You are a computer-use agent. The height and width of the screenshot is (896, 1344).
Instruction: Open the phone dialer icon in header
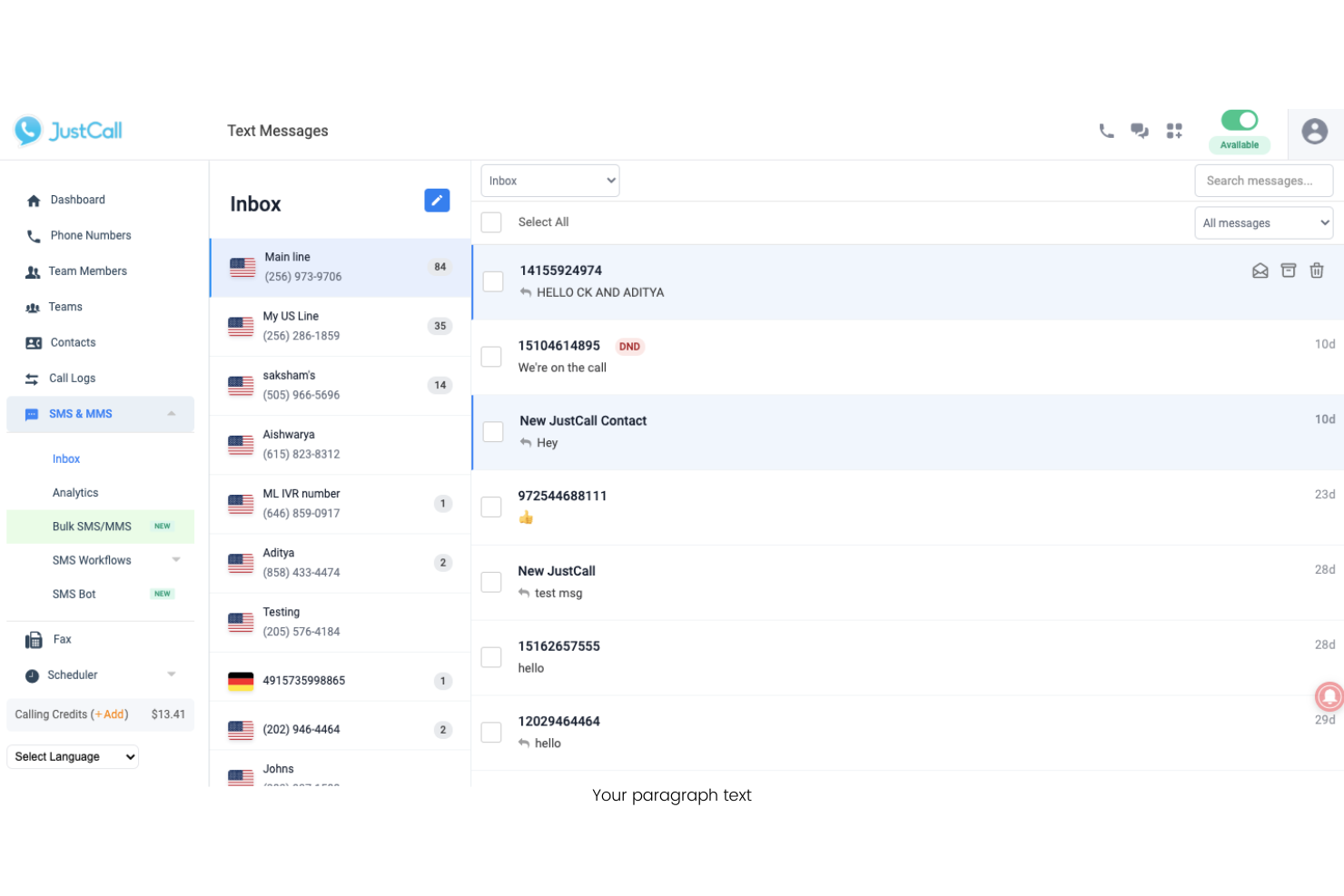tap(1106, 131)
